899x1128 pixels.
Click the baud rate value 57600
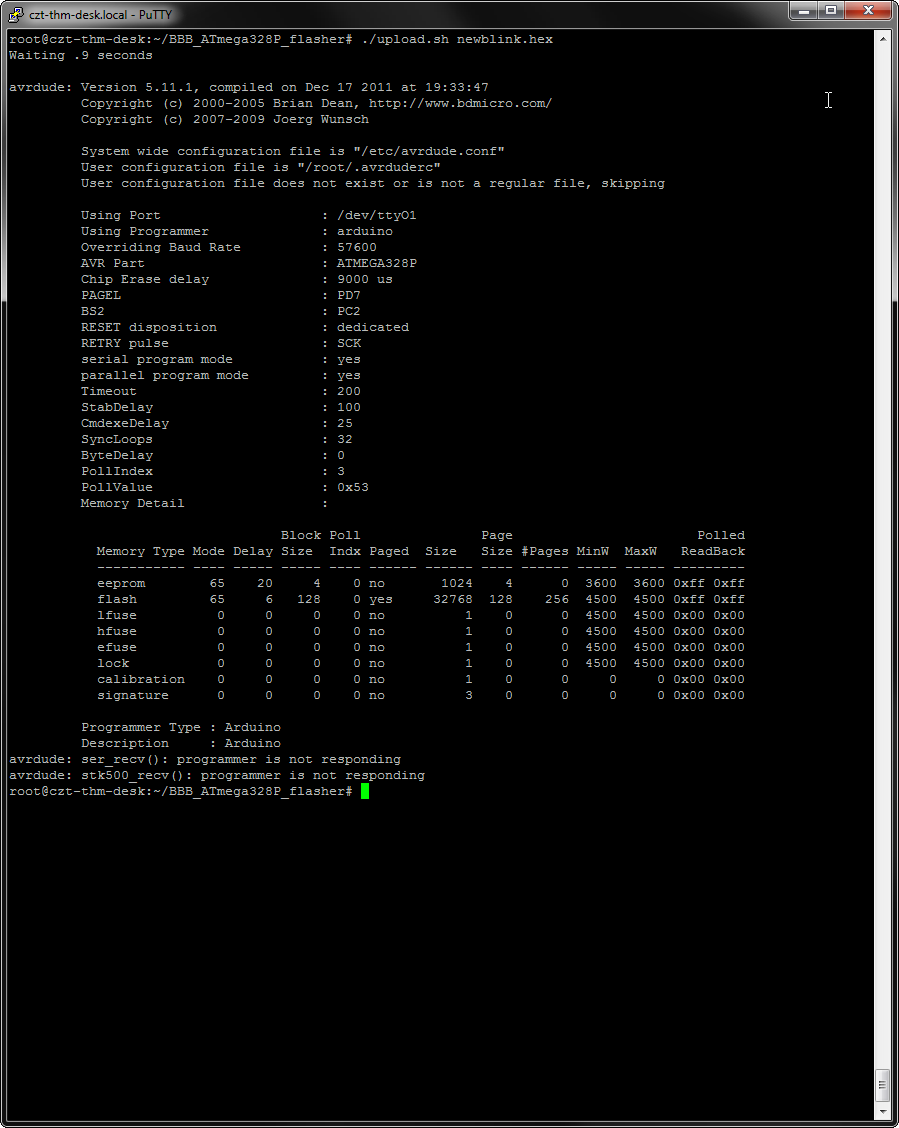click(x=357, y=247)
